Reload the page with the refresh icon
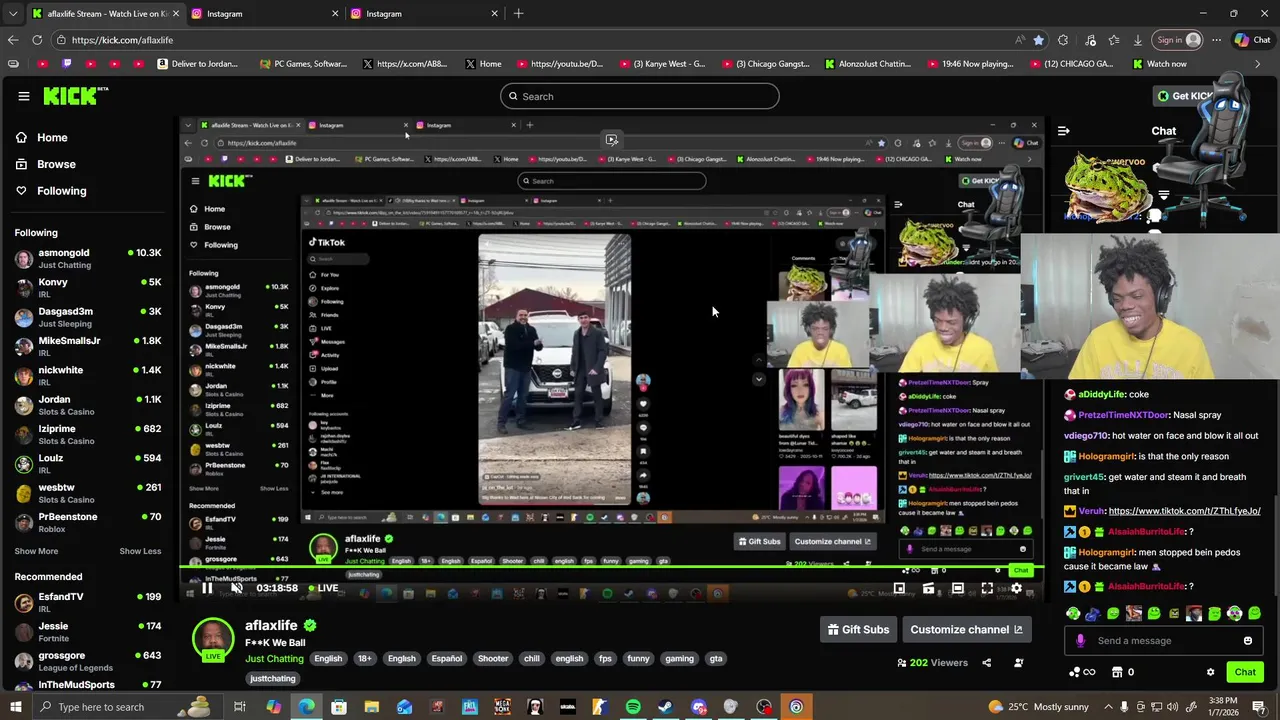Viewport: 1280px width, 720px height. [37, 40]
